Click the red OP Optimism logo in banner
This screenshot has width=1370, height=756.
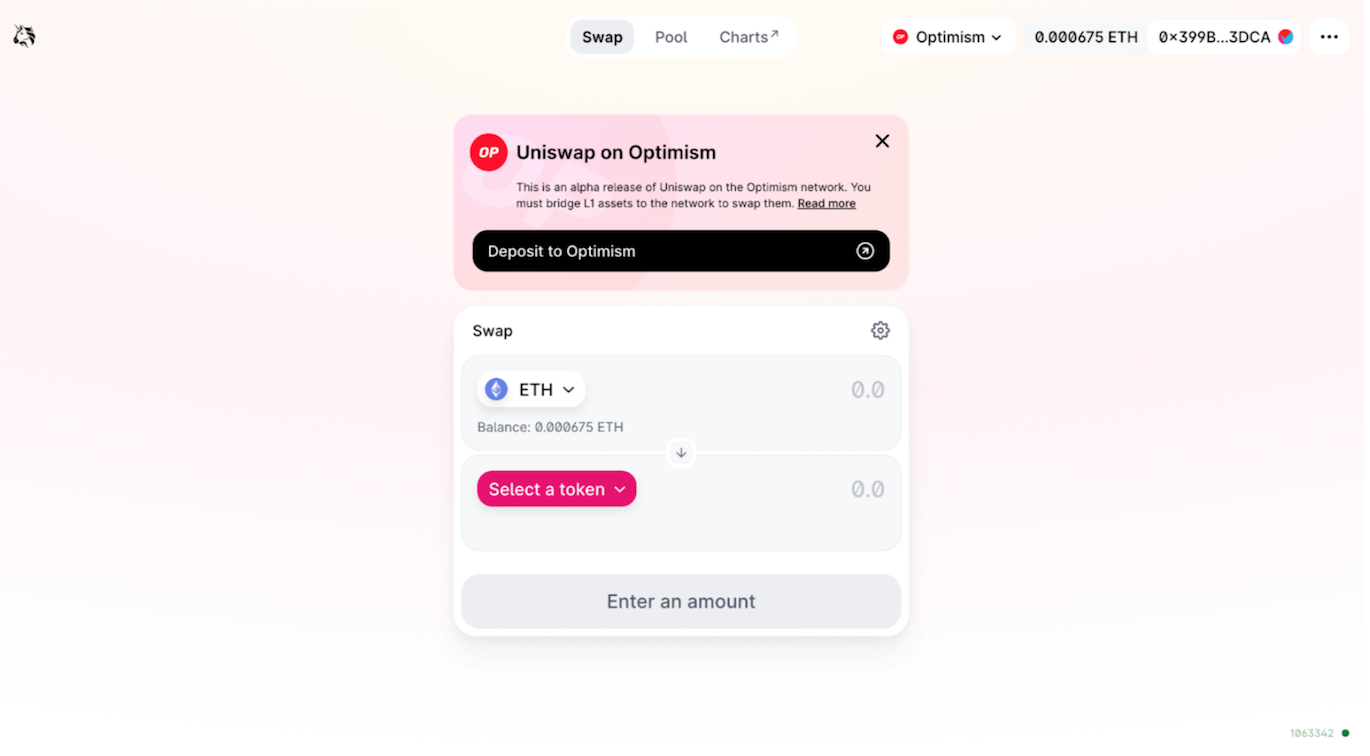(489, 153)
